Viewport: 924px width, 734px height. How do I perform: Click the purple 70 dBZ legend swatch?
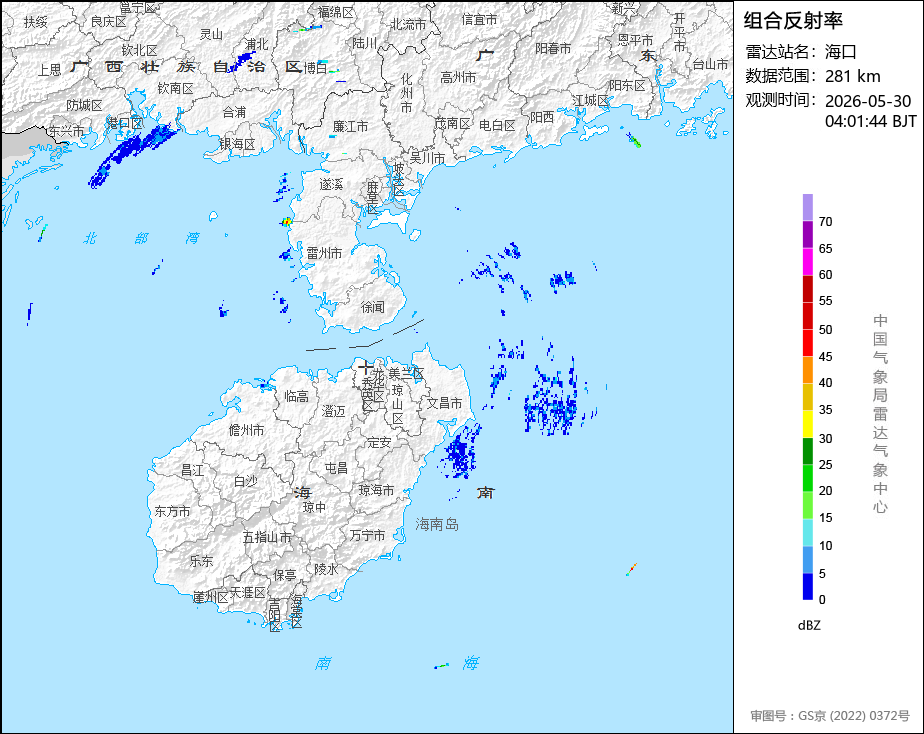click(x=807, y=207)
